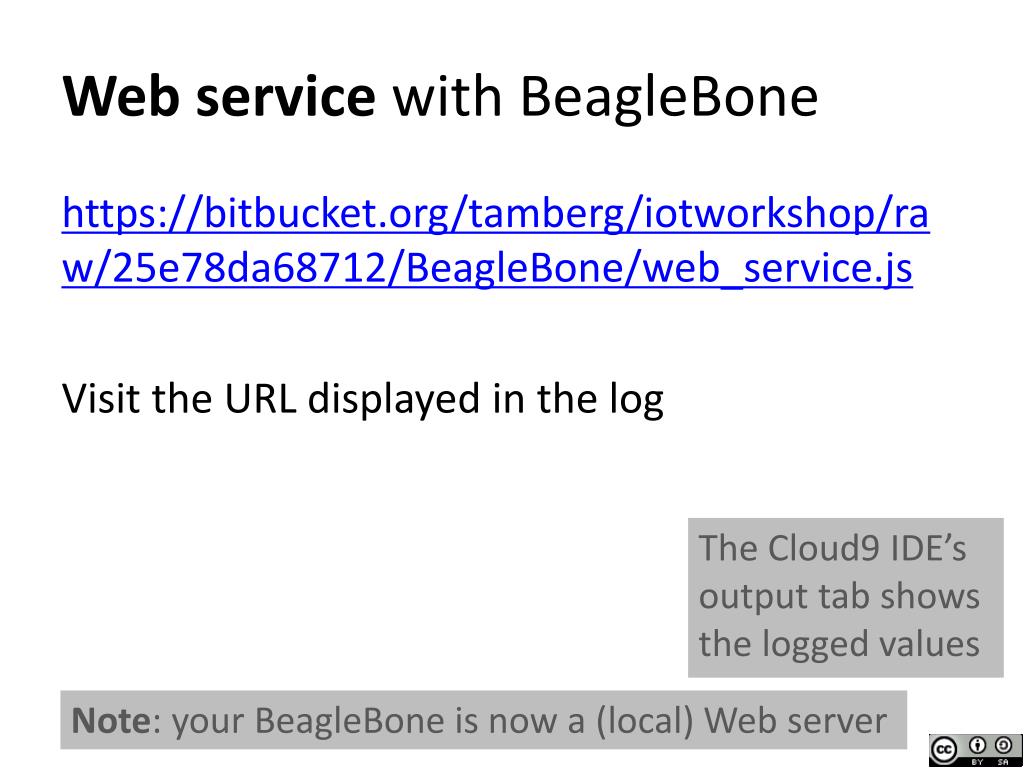Click the word 'Cloud9' in the gray callout
This screenshot has height=768, width=1024.
(818, 548)
